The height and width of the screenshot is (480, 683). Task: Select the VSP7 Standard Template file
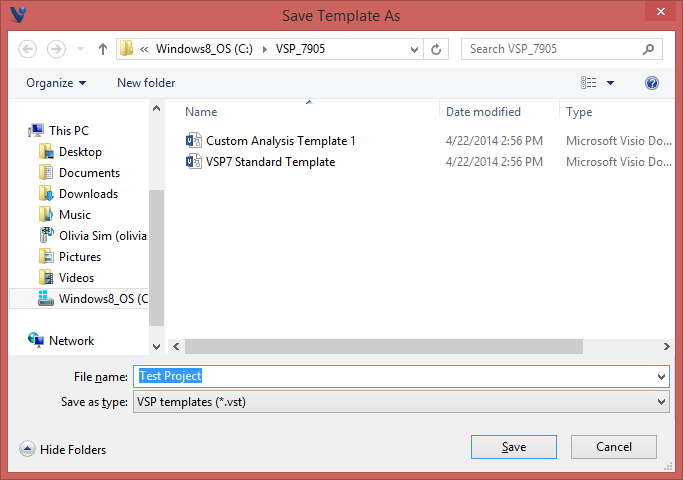tap(270, 162)
